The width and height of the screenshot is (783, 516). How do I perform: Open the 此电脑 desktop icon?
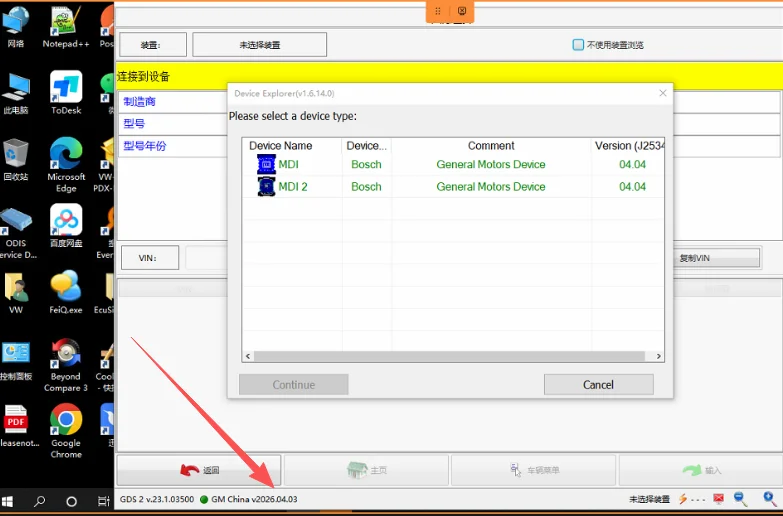15,93
